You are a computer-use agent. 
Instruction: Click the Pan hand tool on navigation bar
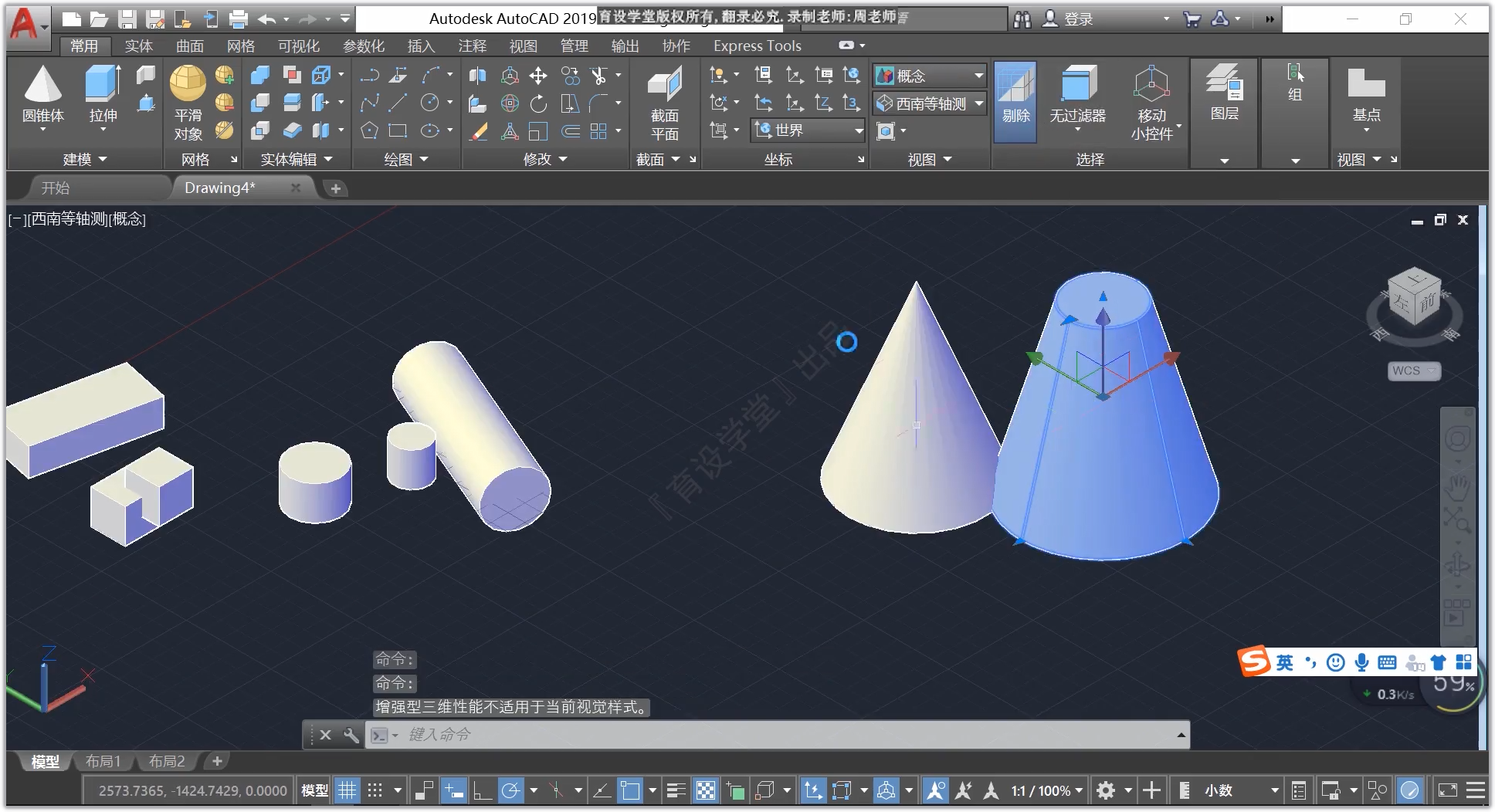click(x=1457, y=488)
